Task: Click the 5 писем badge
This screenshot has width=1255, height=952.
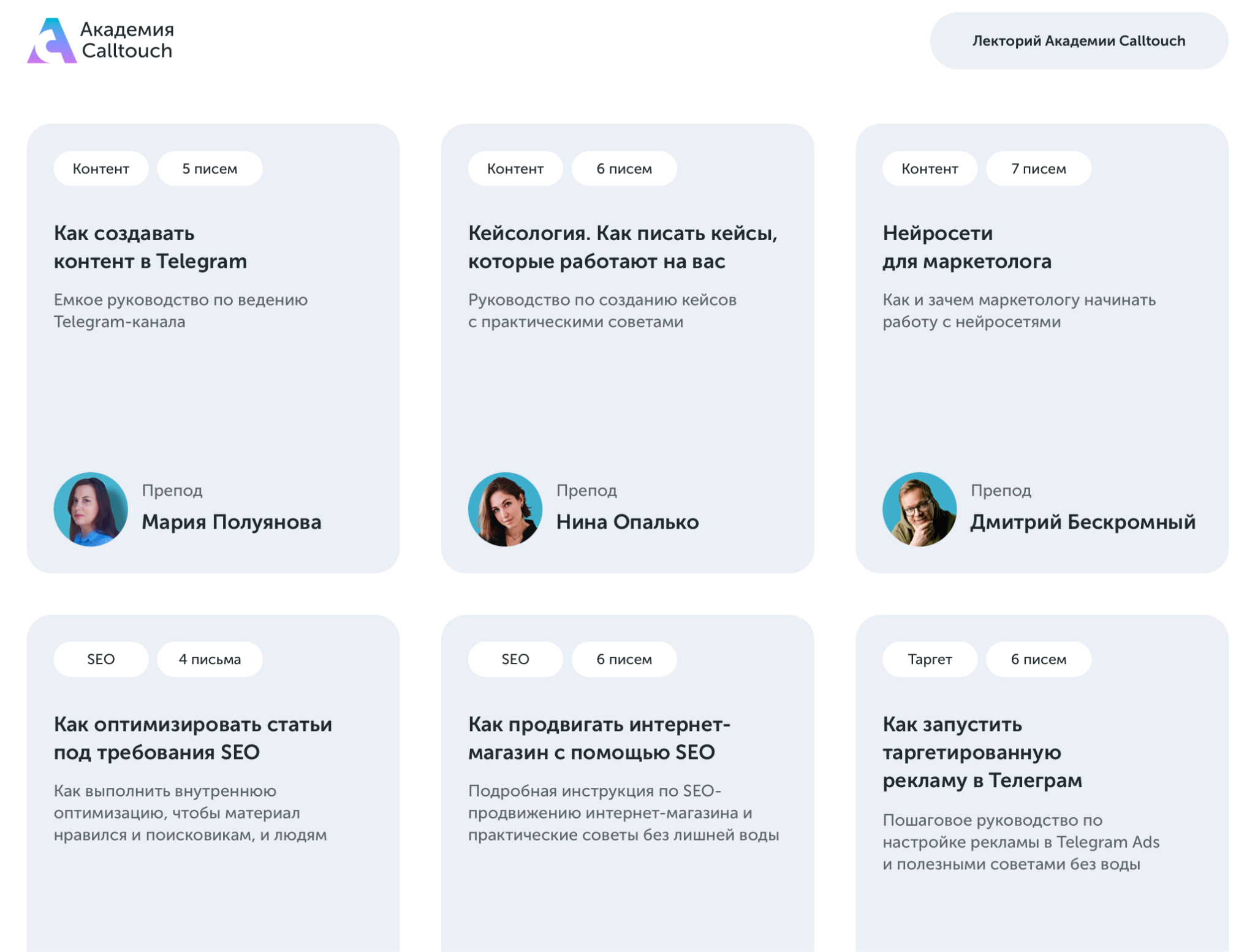Action: point(210,168)
